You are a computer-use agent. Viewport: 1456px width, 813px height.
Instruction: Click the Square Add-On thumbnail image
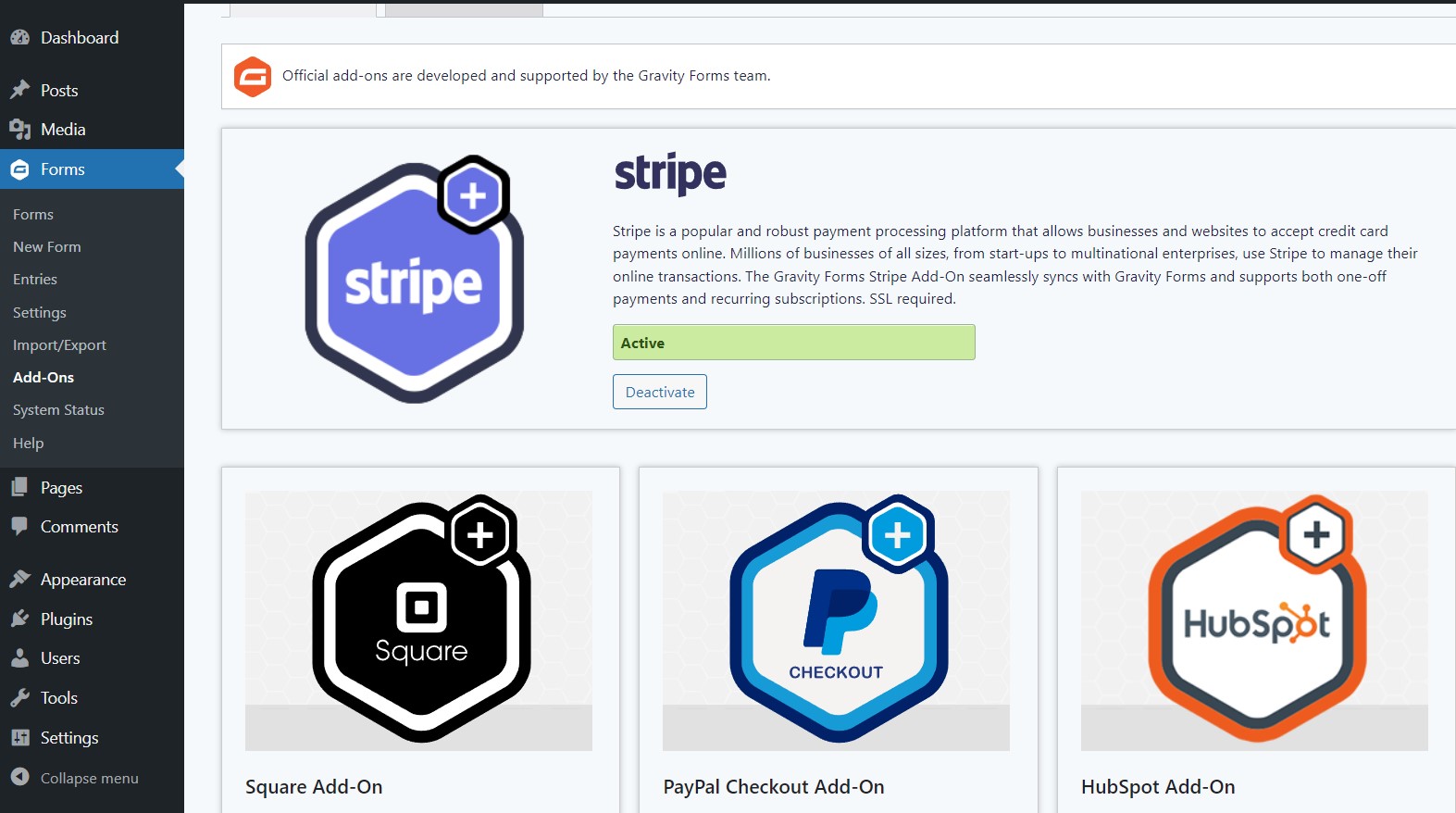[x=418, y=619]
